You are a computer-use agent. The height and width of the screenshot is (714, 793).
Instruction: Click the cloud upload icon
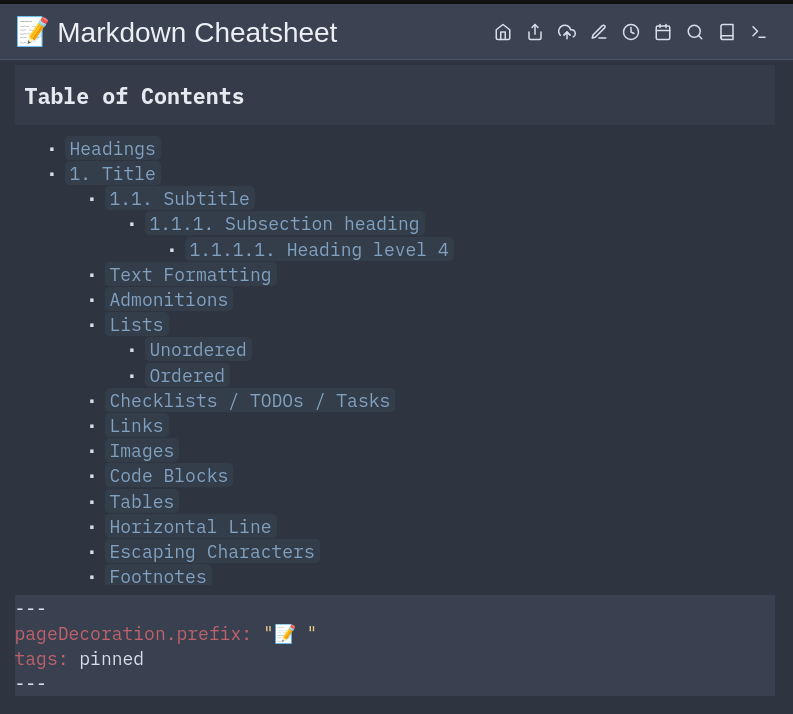pyautogui.click(x=567, y=32)
